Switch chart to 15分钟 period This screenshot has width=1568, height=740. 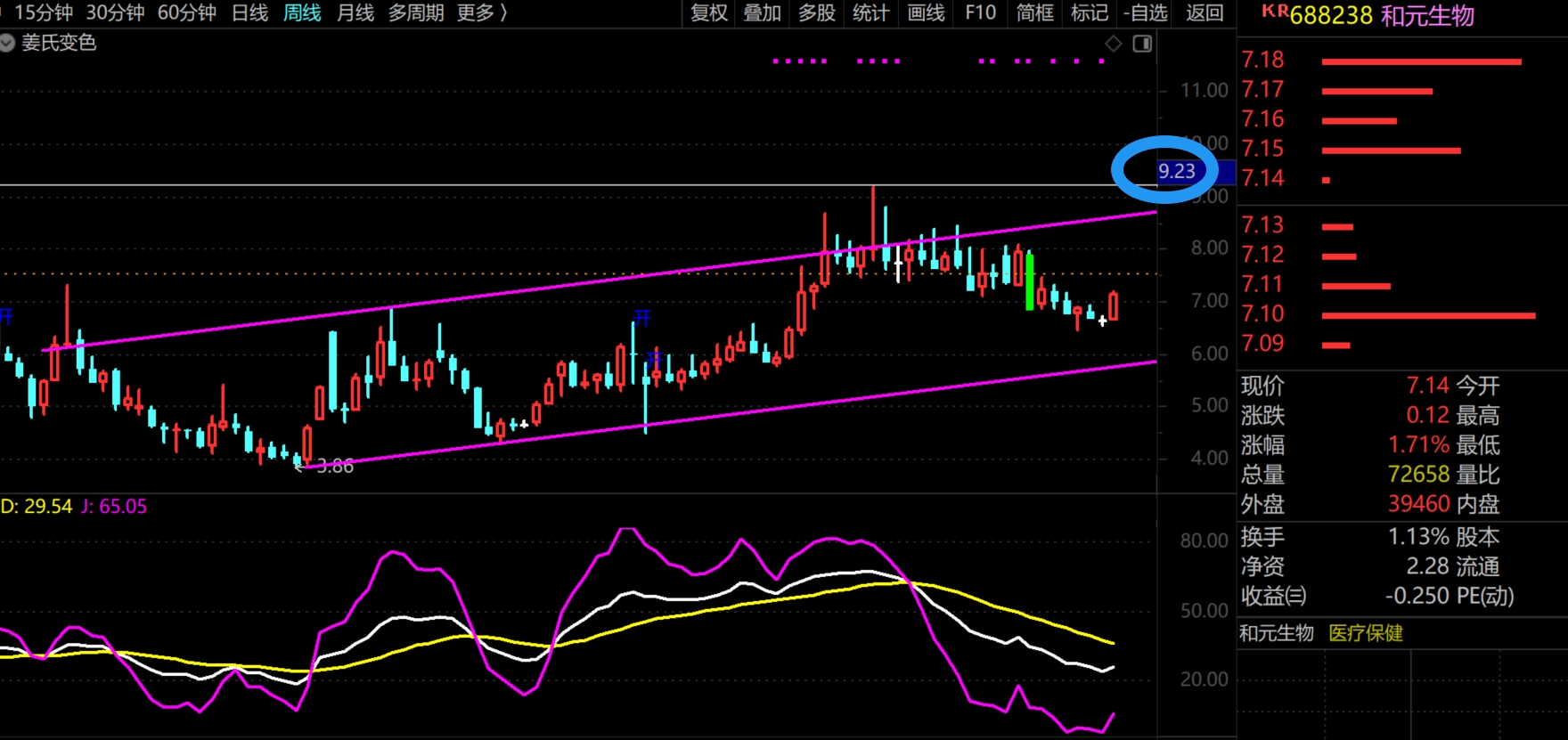coord(44,12)
